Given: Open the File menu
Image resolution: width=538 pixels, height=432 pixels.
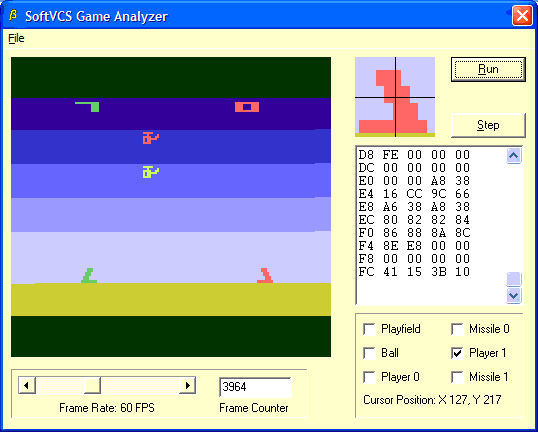Looking at the screenshot, I should tap(16, 38).
